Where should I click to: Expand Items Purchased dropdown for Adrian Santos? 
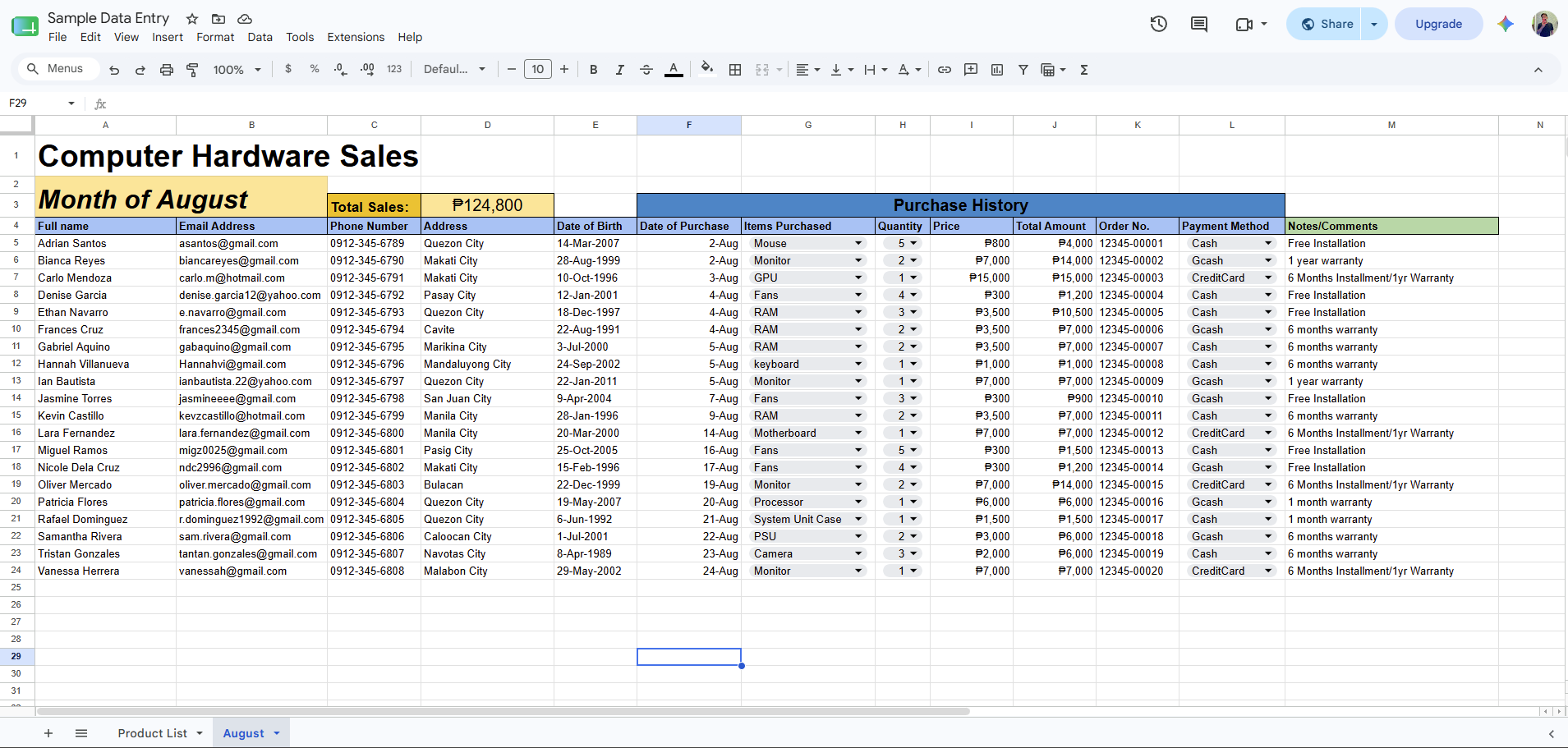(x=858, y=243)
